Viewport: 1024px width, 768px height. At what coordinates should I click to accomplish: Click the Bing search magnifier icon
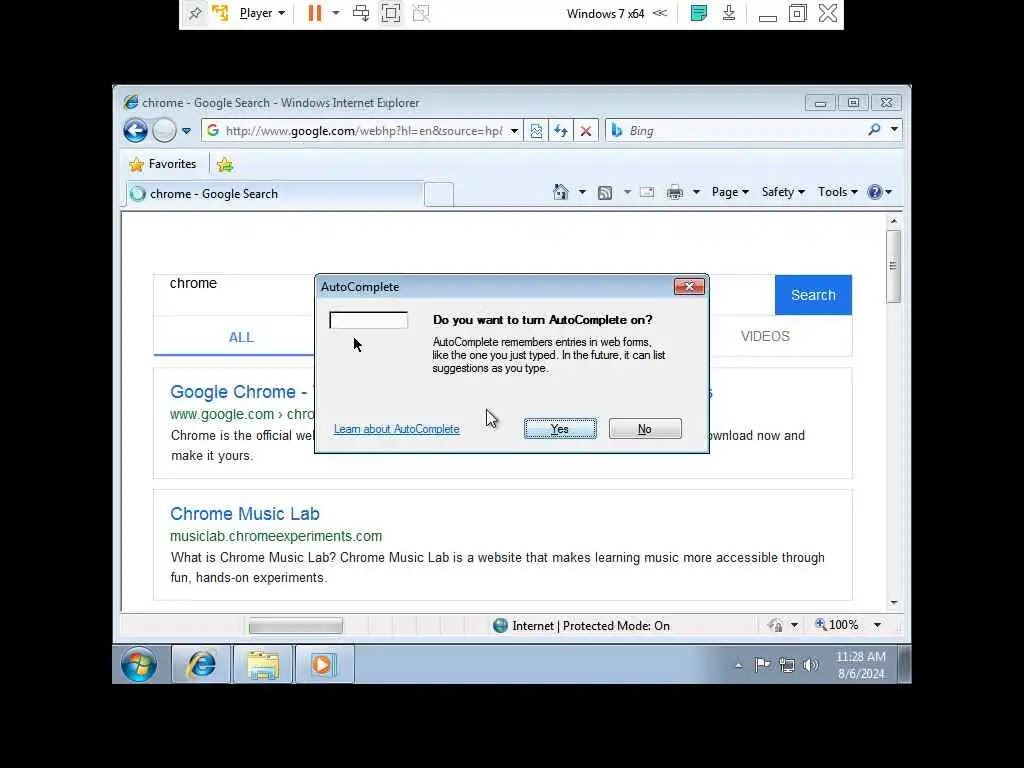tap(874, 130)
